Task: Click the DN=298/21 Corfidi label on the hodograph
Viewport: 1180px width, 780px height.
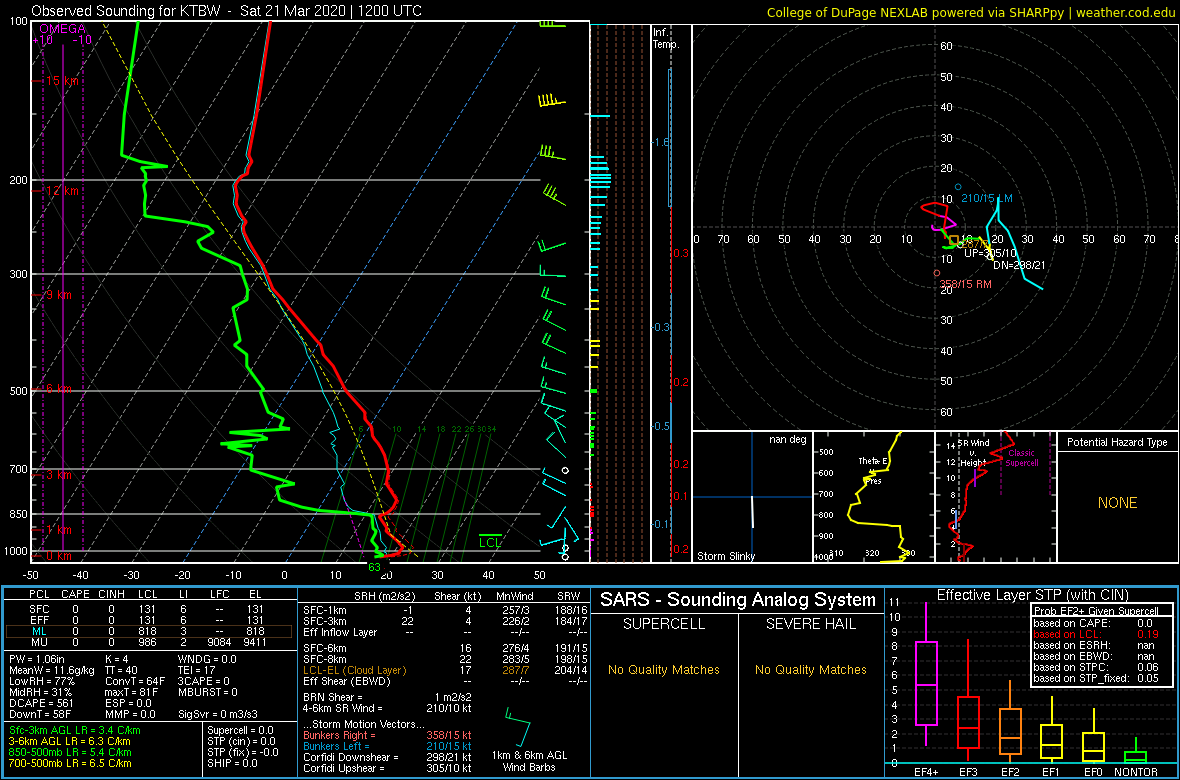Action: coord(1019,265)
